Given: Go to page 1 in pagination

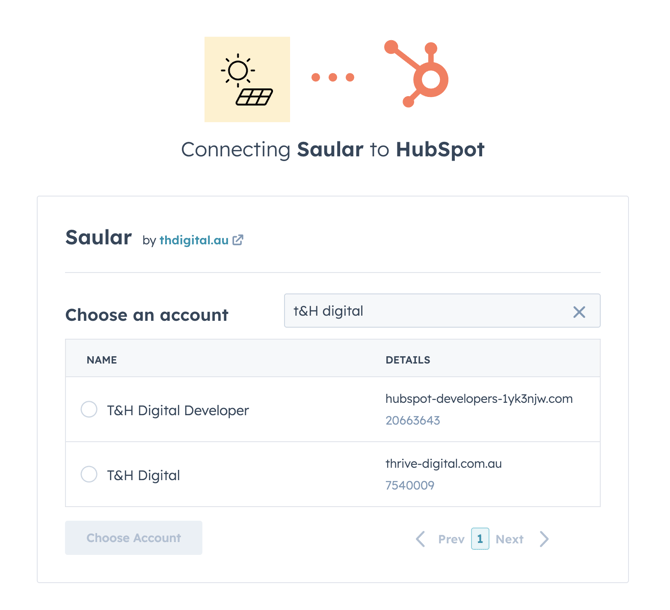Looking at the screenshot, I should tap(480, 539).
